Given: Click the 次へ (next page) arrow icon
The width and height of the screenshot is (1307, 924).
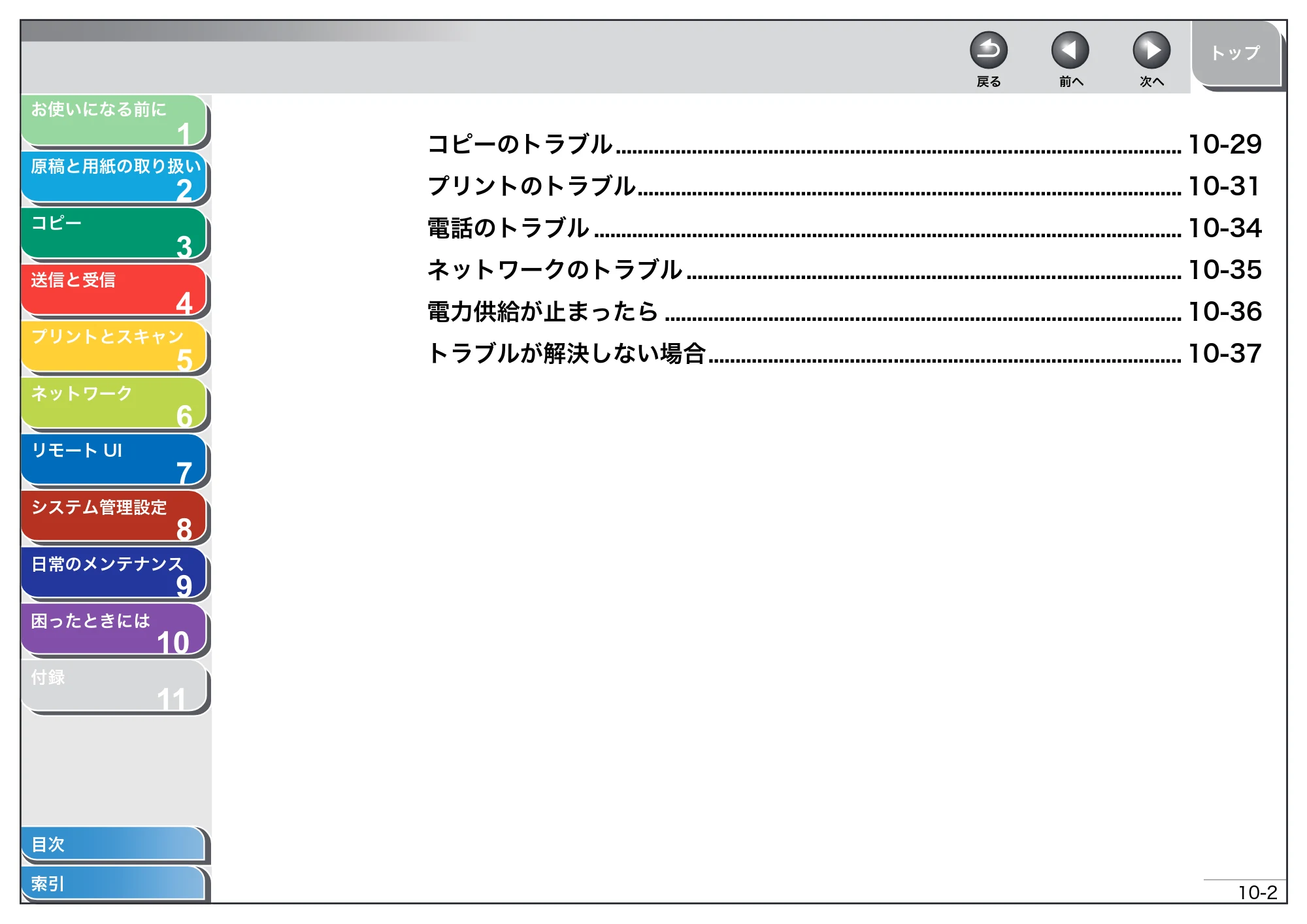Looking at the screenshot, I should pos(1151,50).
